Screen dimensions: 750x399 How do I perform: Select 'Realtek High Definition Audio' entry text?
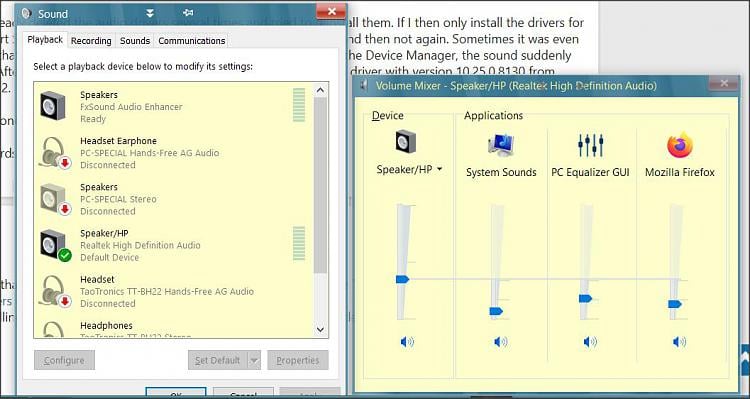(x=140, y=245)
